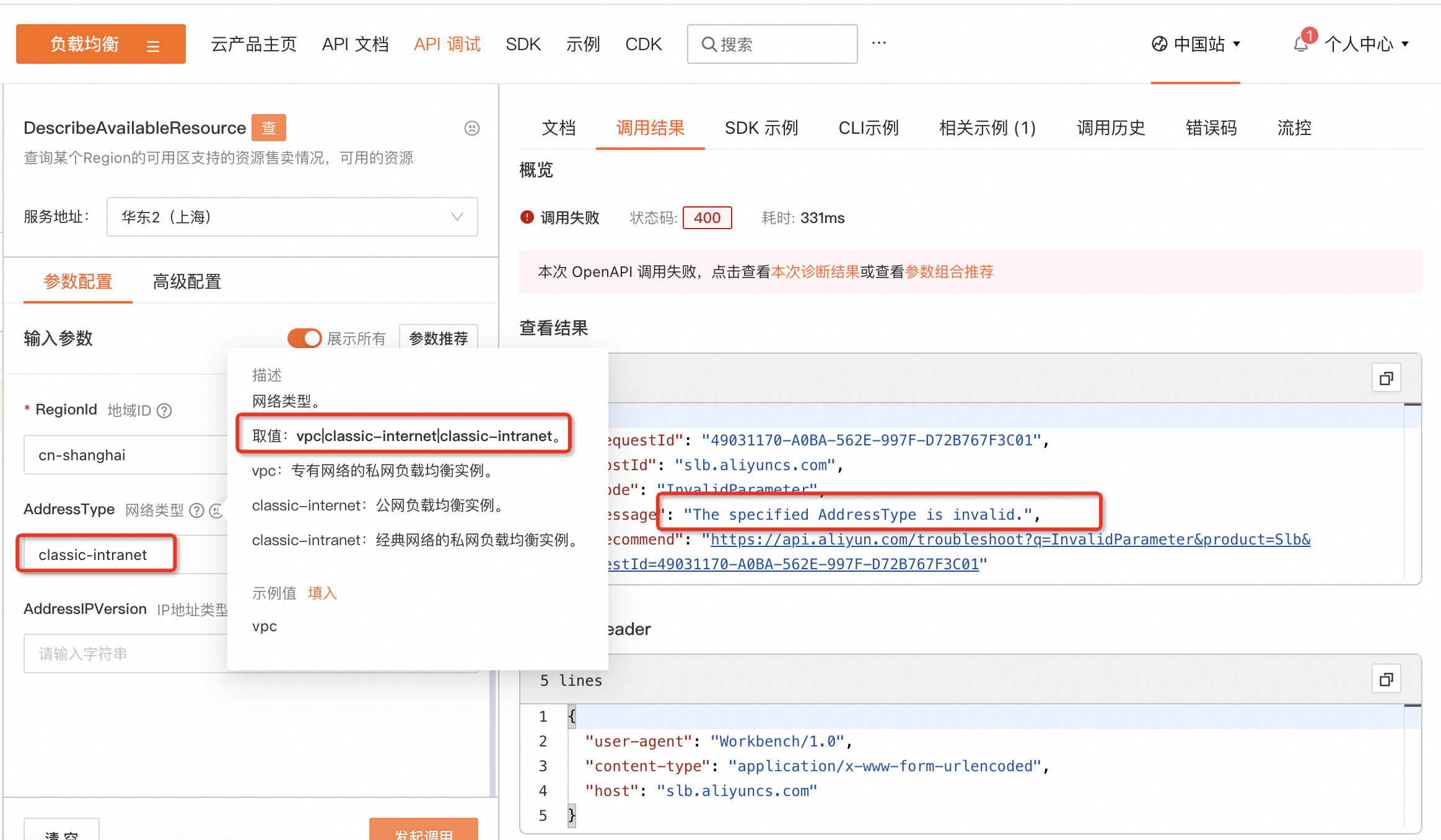
Task: Open 示例 nav item
Action: (x=583, y=44)
